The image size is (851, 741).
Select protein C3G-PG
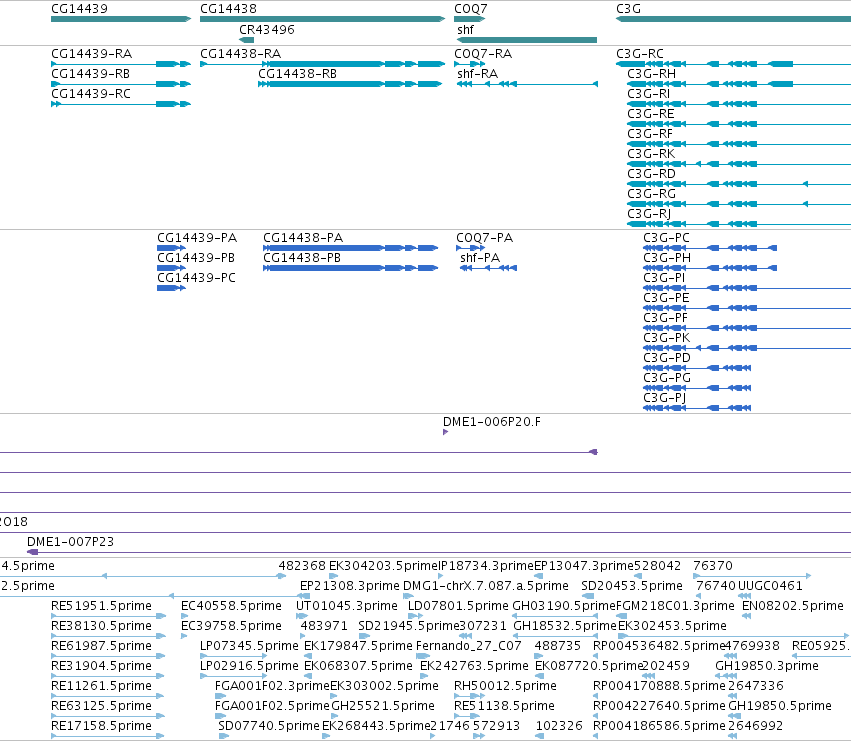click(x=667, y=378)
